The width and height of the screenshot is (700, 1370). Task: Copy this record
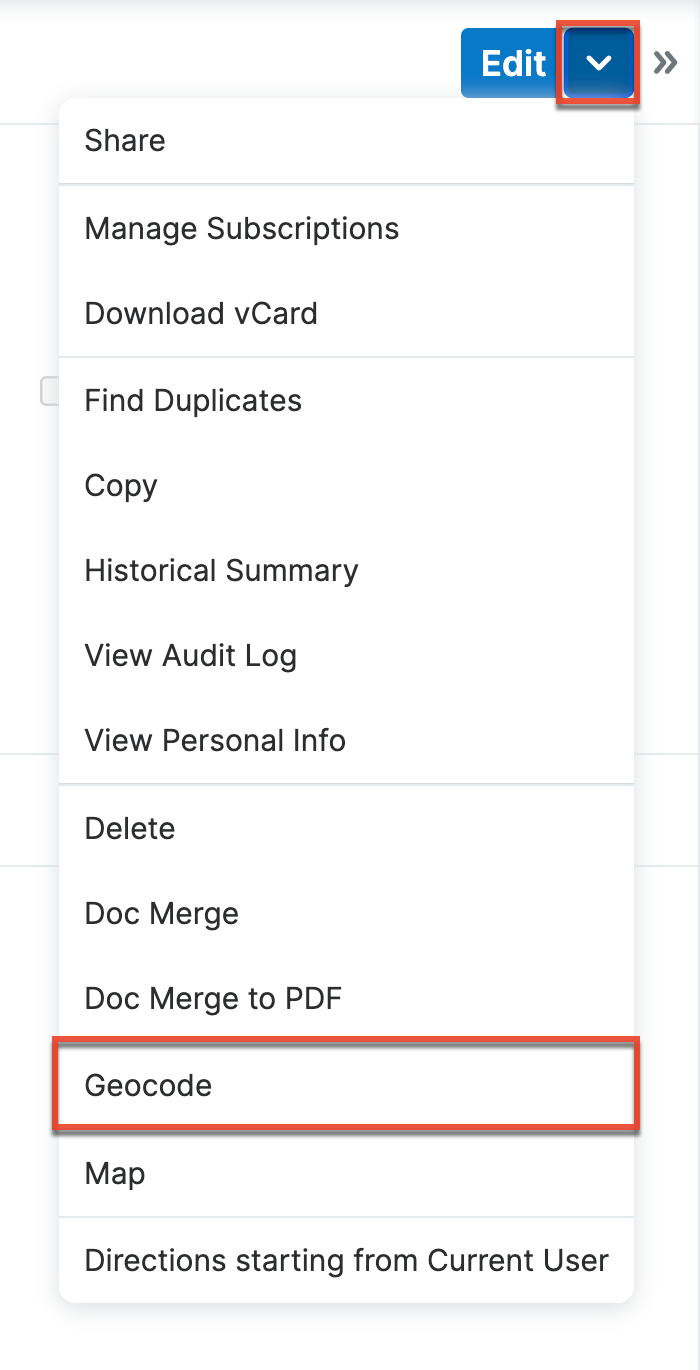click(x=120, y=485)
